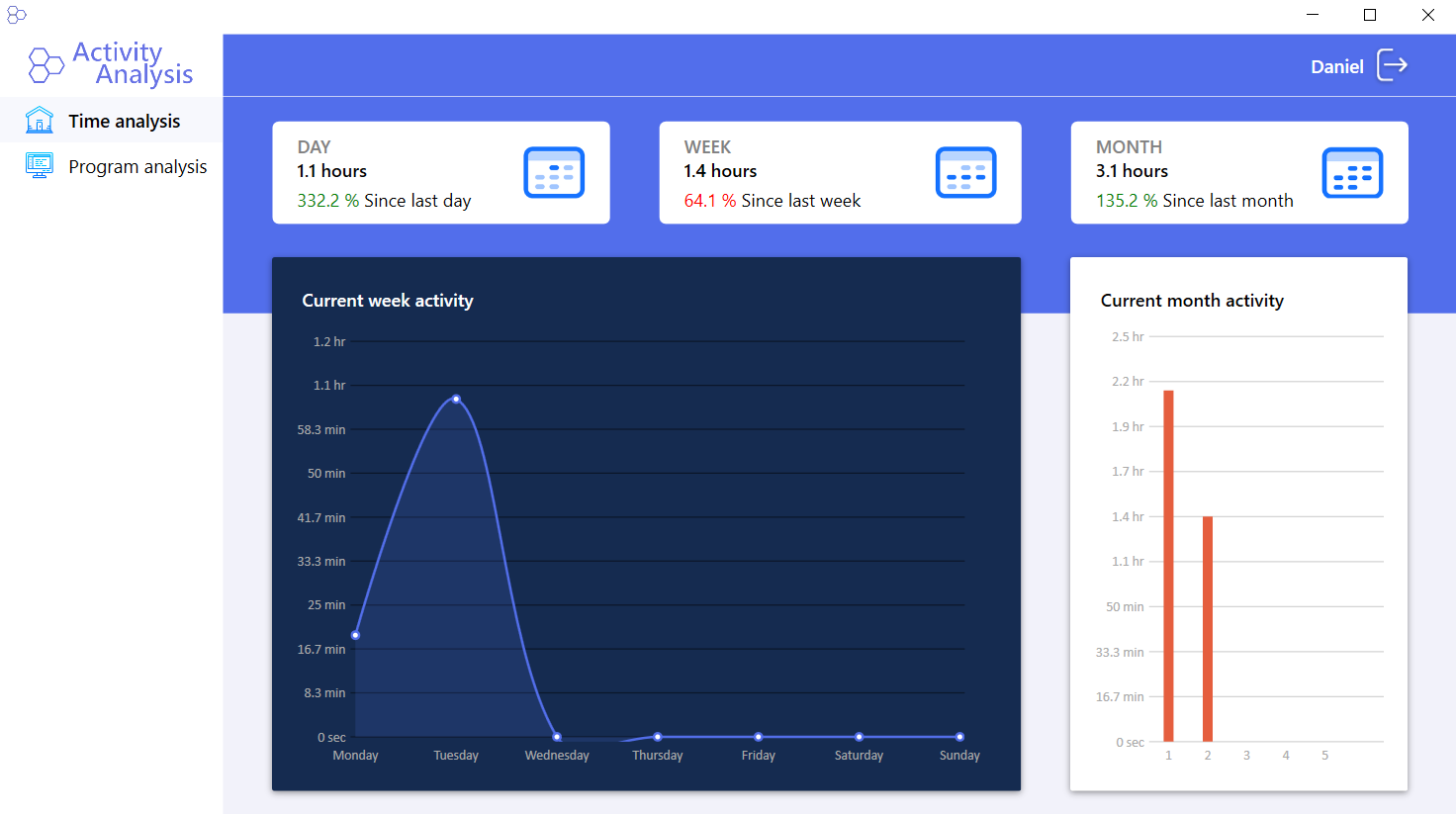Viewport: 1456px width, 814px height.
Task: Click the day '5' label on the monthly chart
Action: click(x=1325, y=755)
